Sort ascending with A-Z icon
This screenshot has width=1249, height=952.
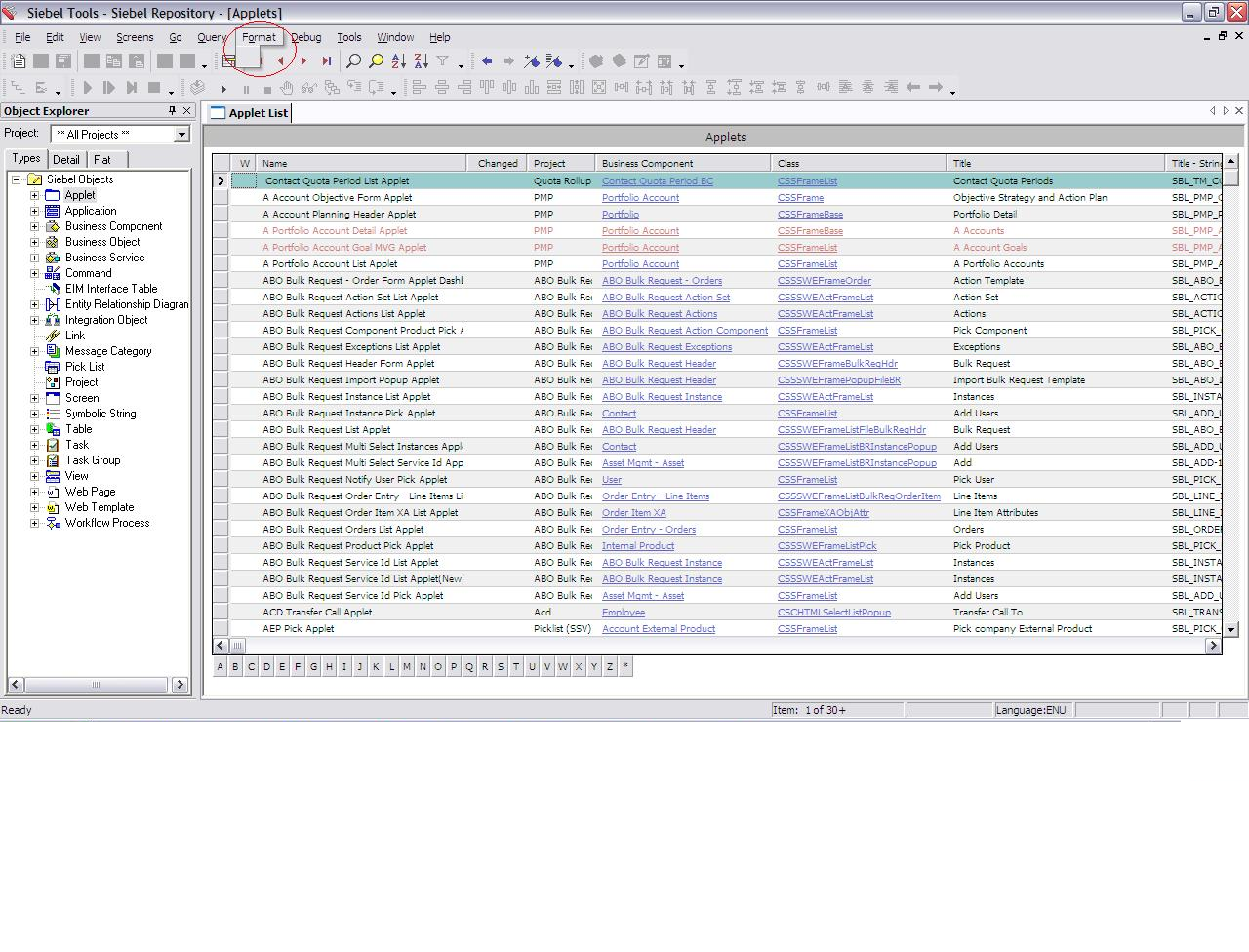[x=399, y=61]
